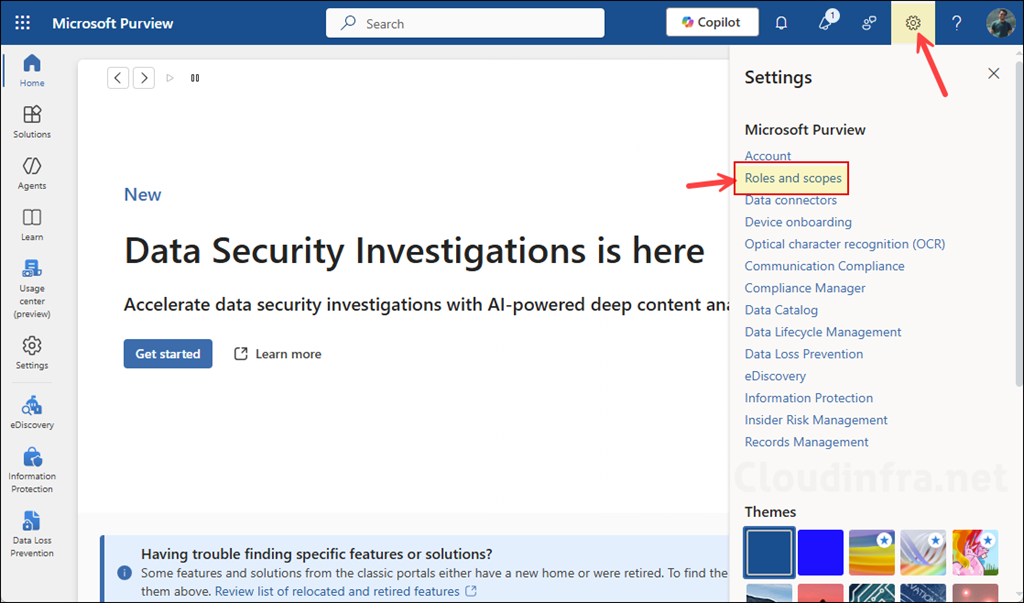The image size is (1024, 603).
Task: Advance to the next carousel slide
Action: [x=144, y=77]
